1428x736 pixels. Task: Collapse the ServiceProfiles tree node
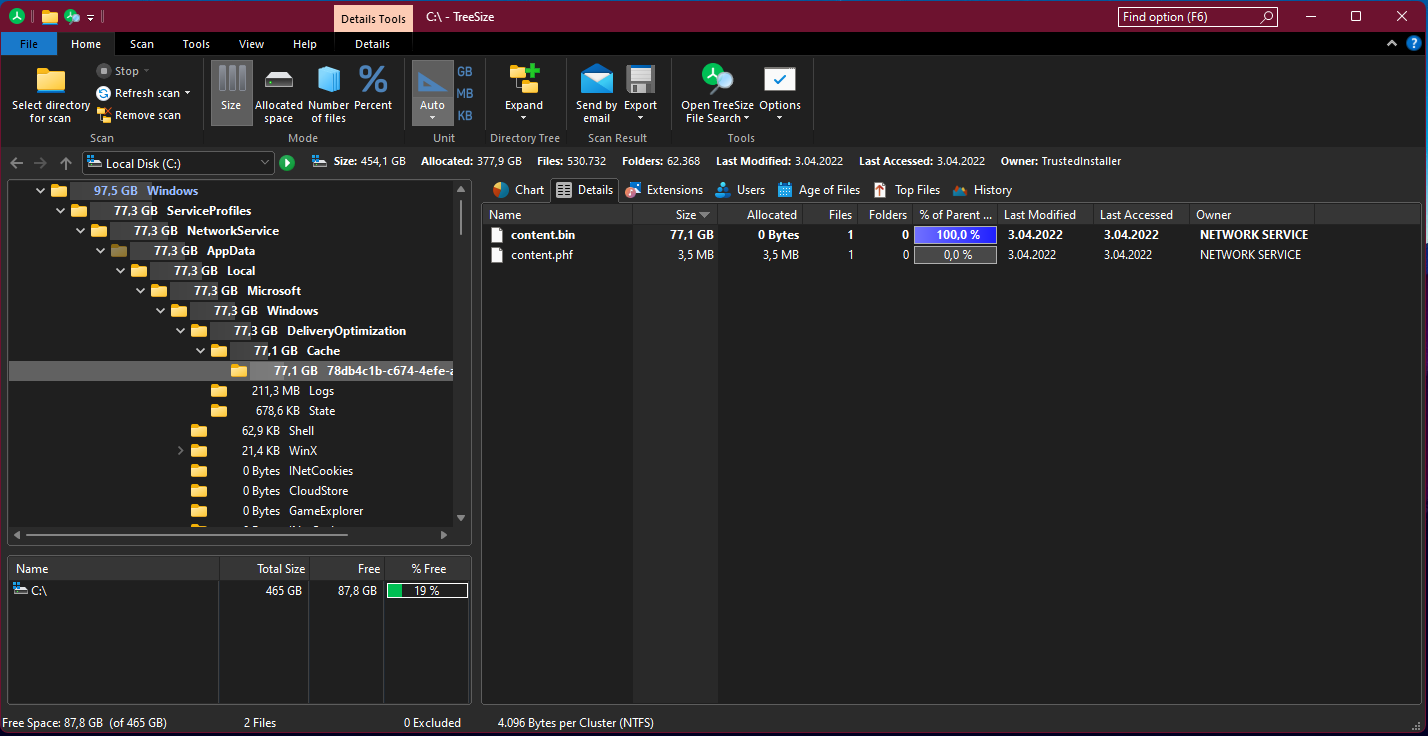(x=60, y=210)
